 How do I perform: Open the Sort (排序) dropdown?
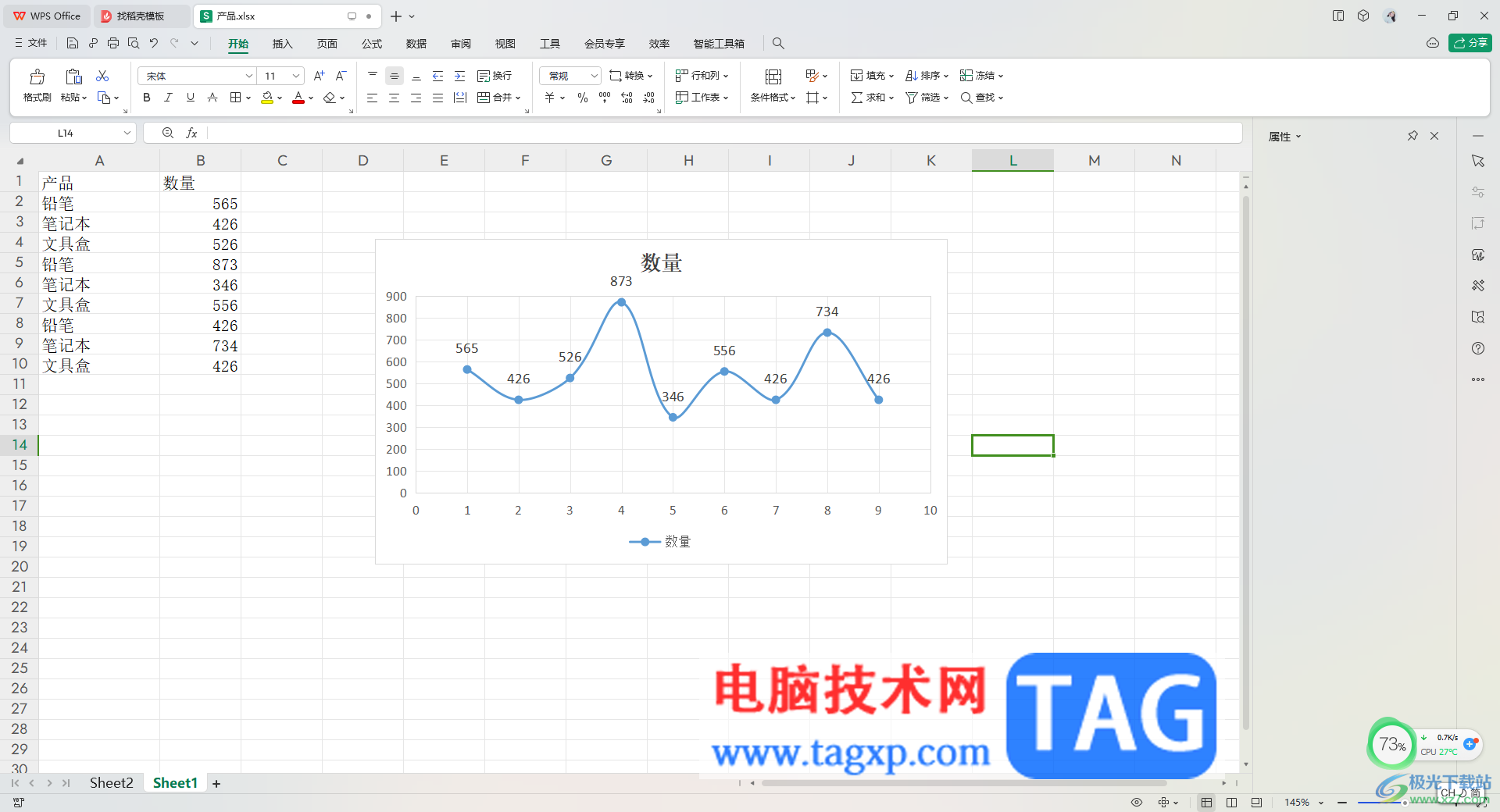927,76
